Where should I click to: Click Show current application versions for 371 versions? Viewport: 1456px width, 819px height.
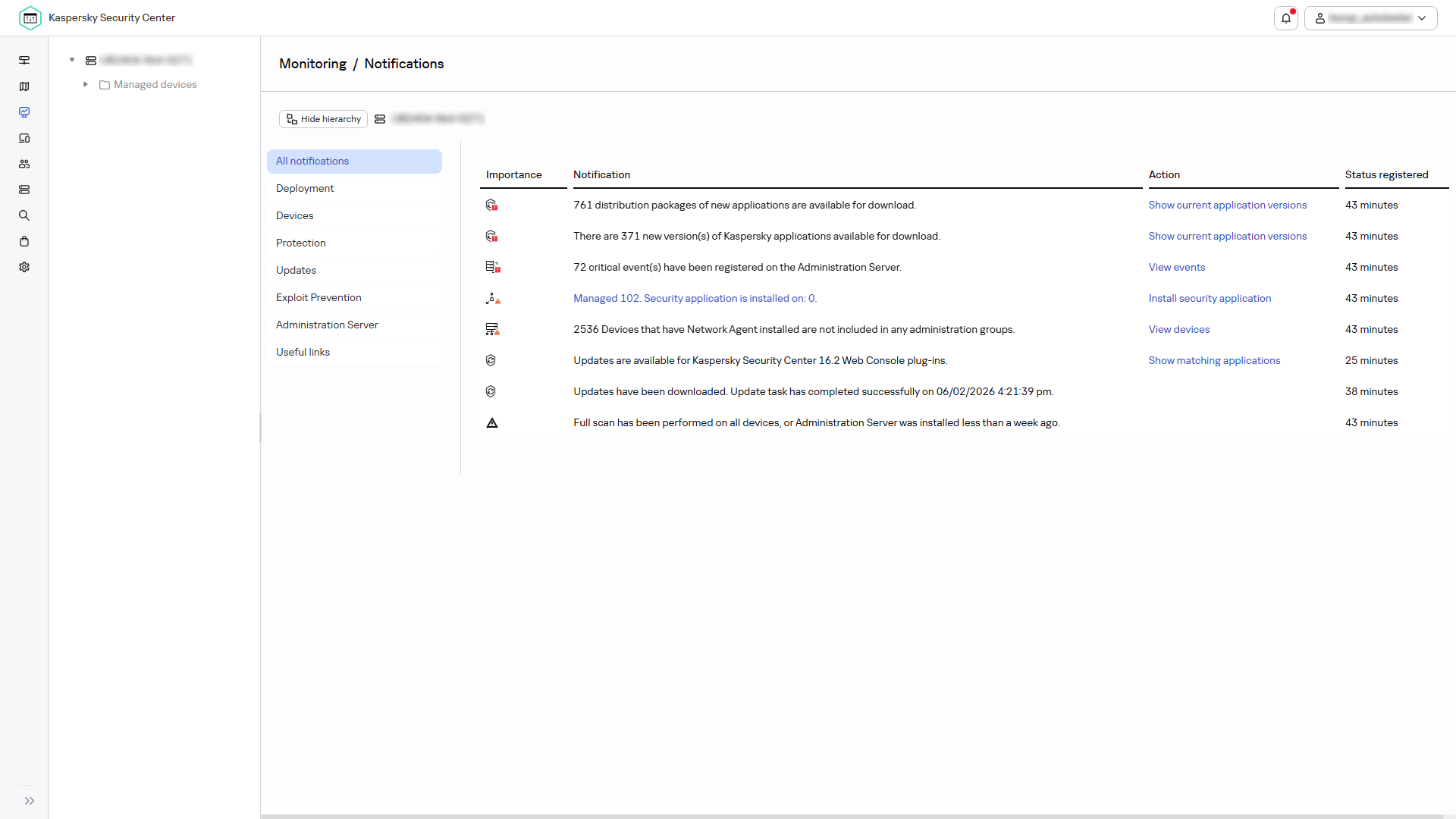(1227, 236)
